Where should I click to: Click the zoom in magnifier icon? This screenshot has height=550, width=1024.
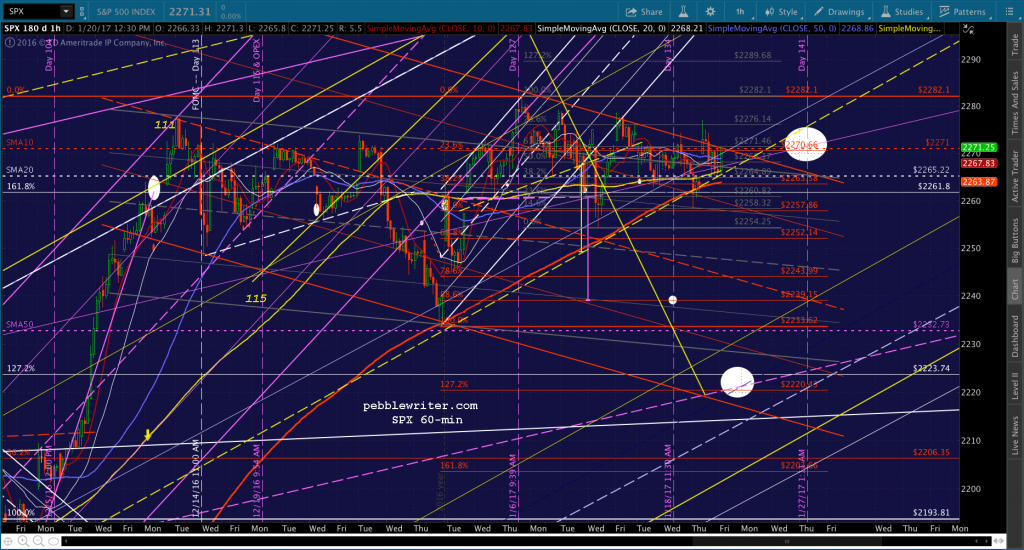23,541
